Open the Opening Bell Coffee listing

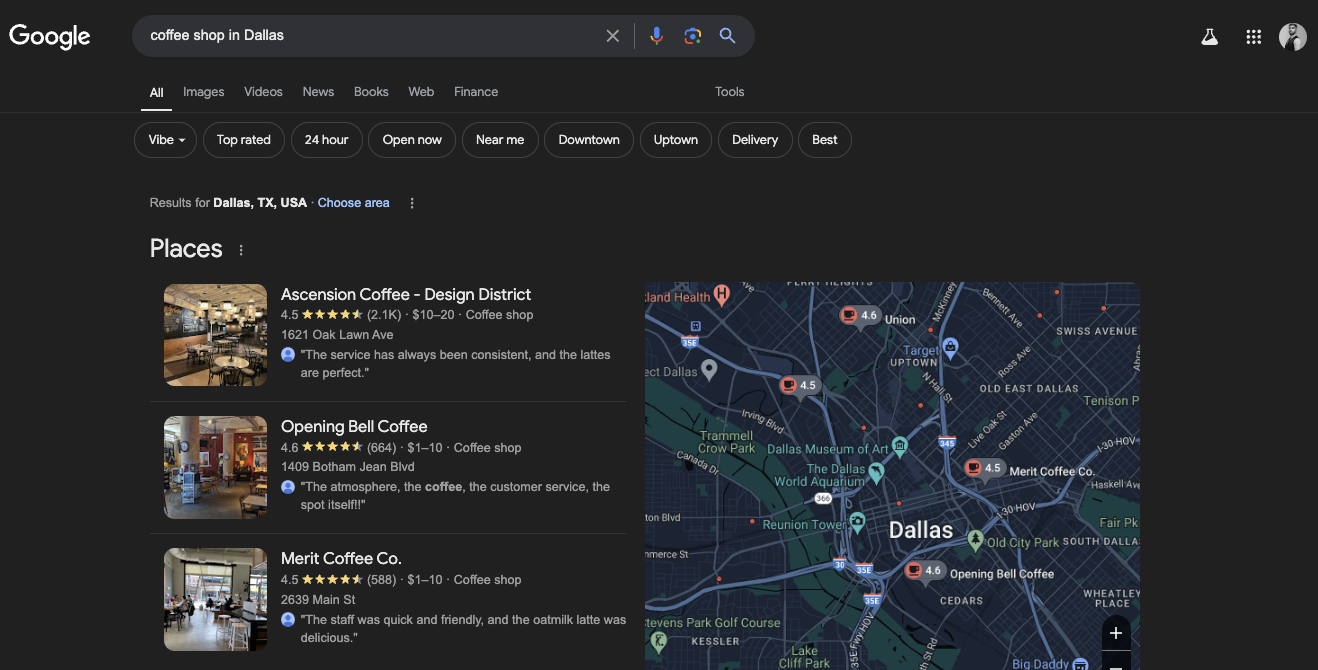[354, 427]
